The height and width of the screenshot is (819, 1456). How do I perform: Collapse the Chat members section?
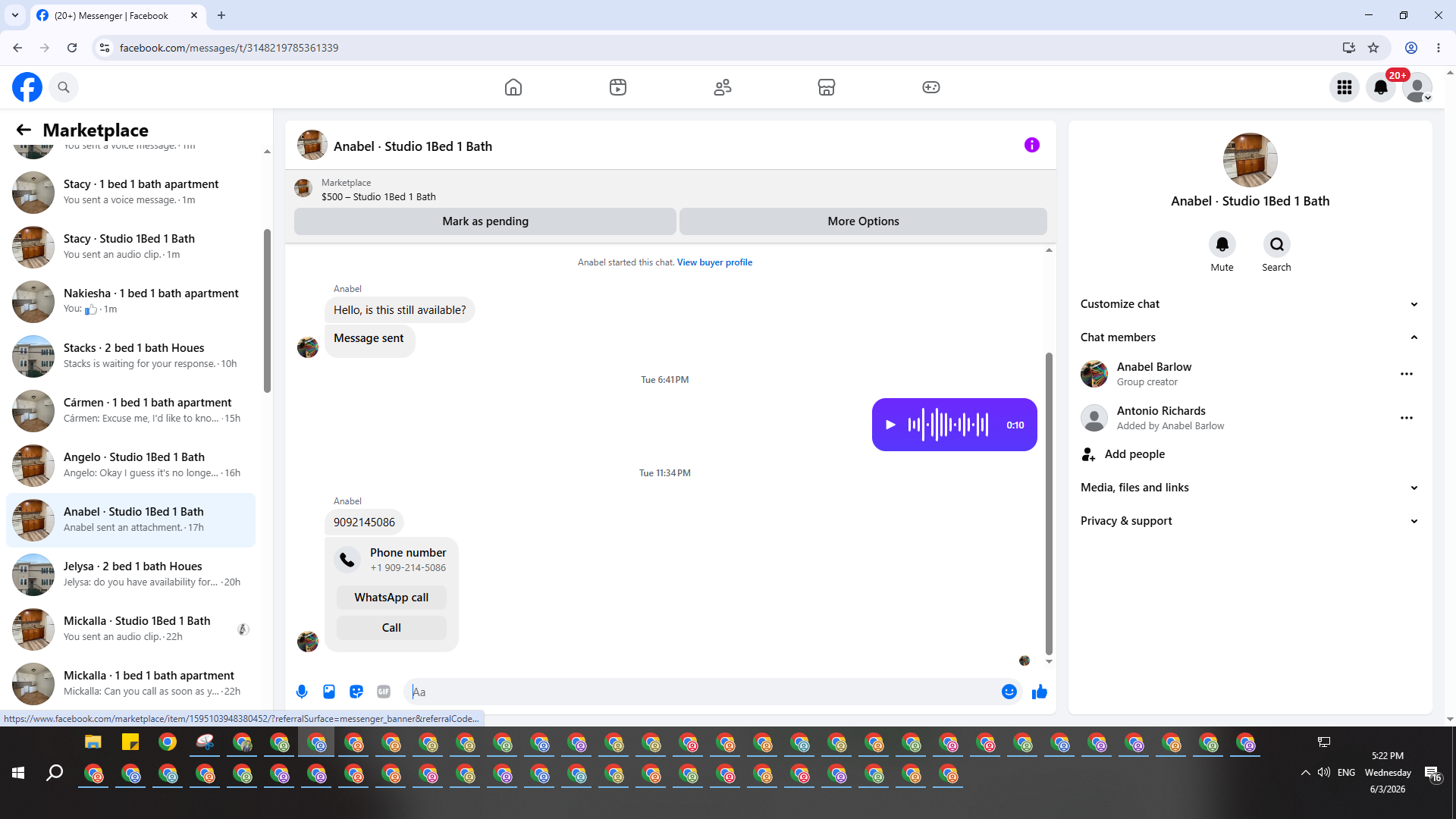click(x=1250, y=337)
